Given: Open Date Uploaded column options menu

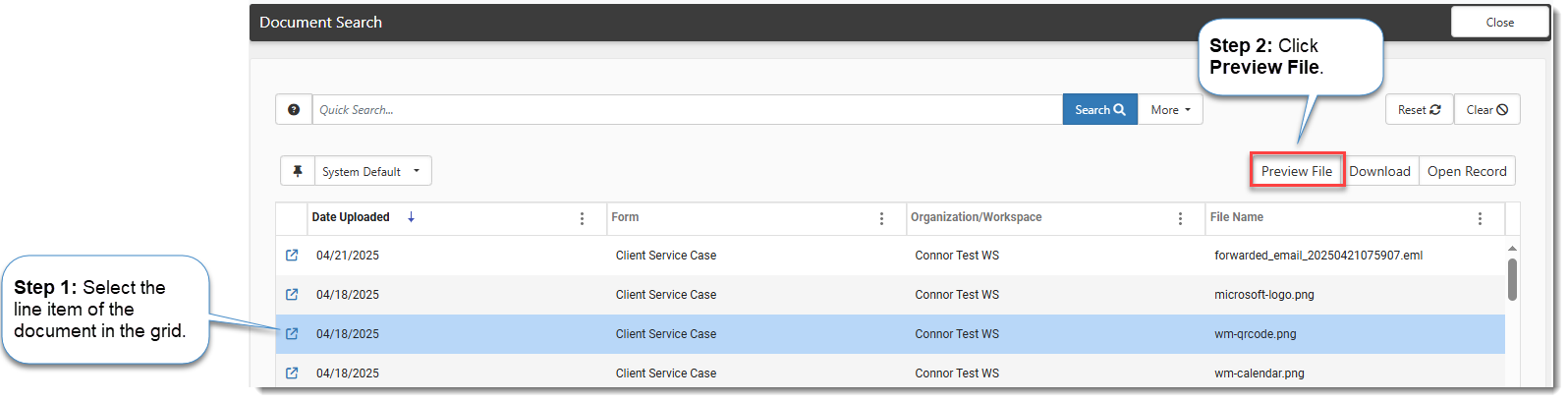Looking at the screenshot, I should pyautogui.click(x=582, y=218).
